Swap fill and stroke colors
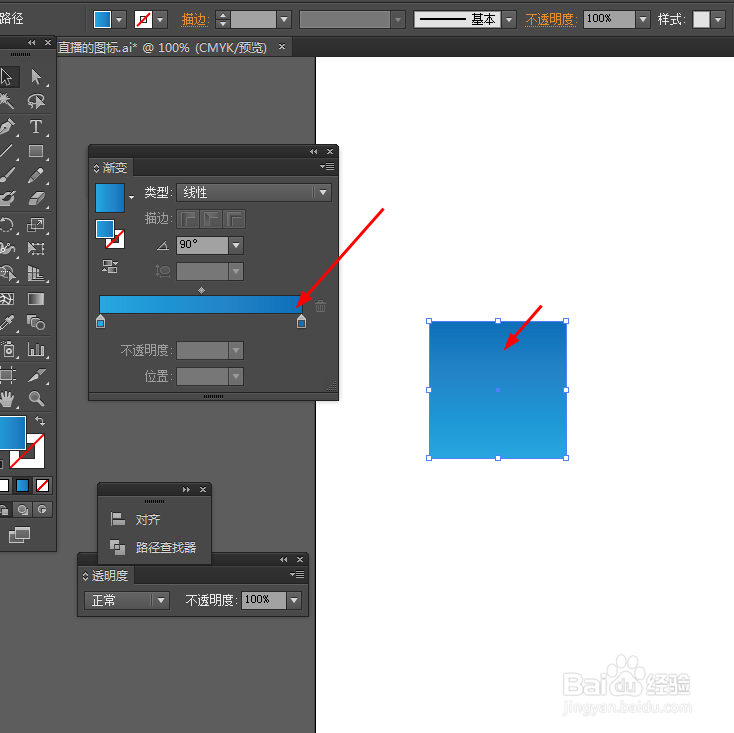This screenshot has width=734, height=733. click(40, 421)
